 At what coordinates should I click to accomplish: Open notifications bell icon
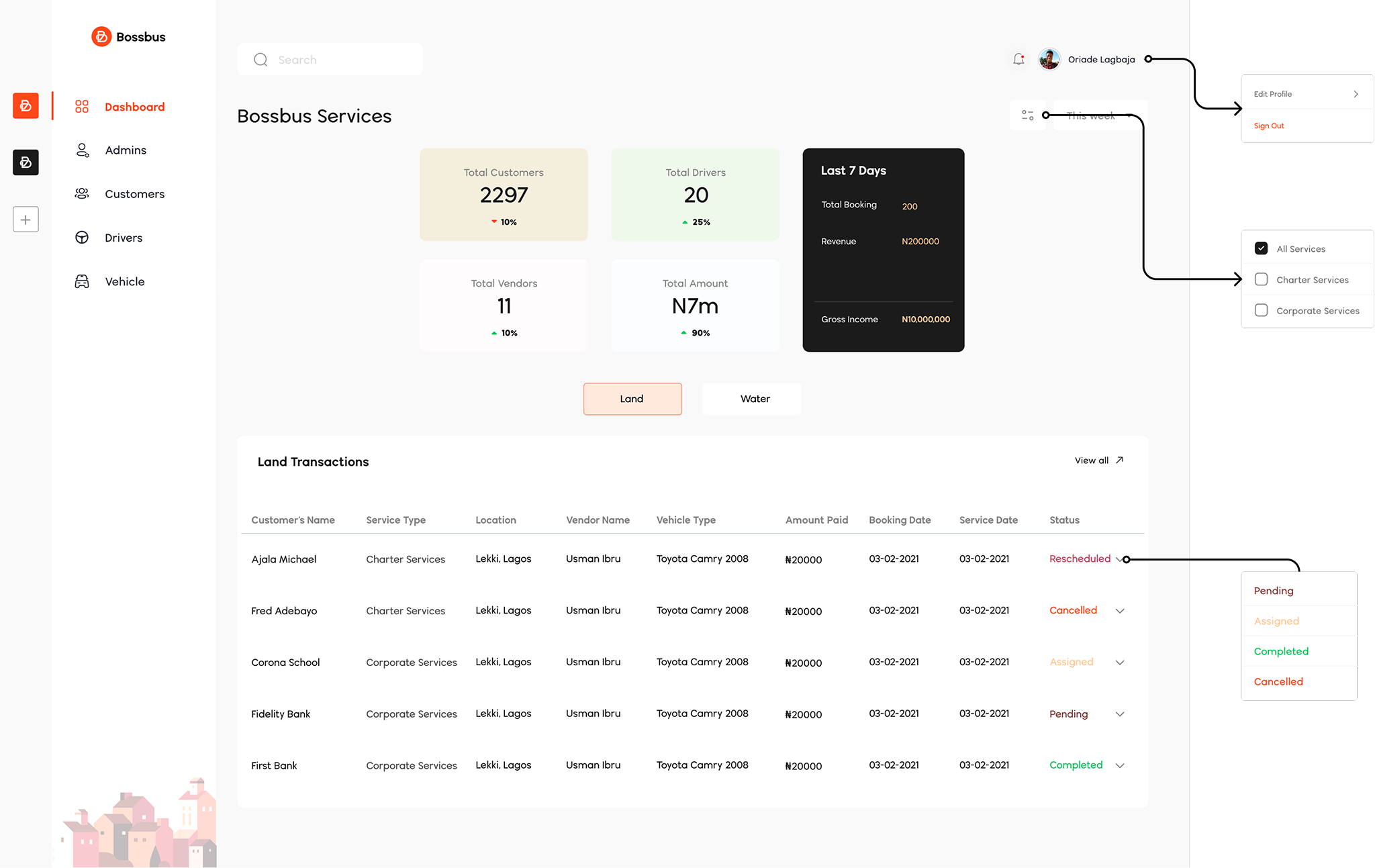point(1018,59)
